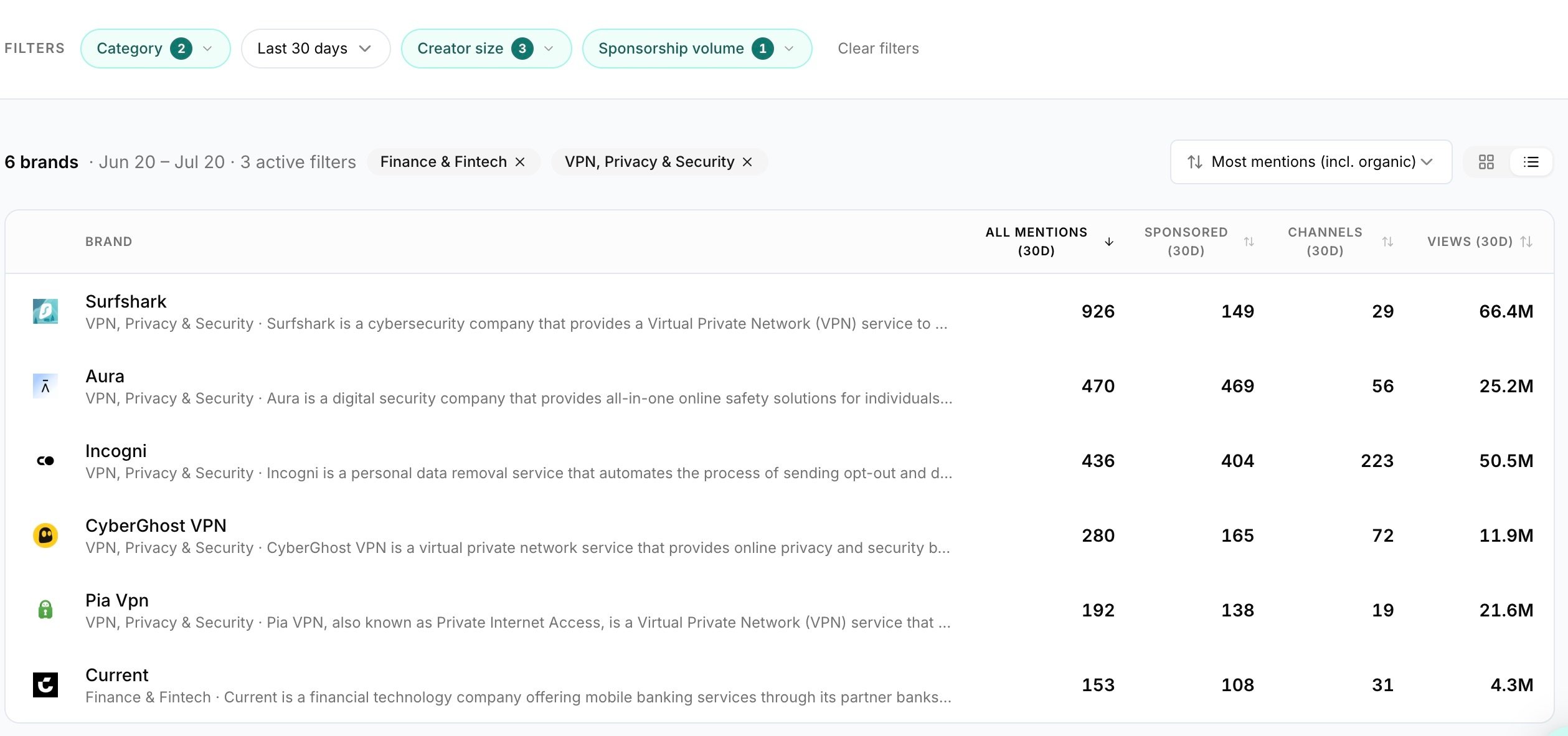The image size is (1568, 736).
Task: Open the Current brand name
Action: click(117, 675)
